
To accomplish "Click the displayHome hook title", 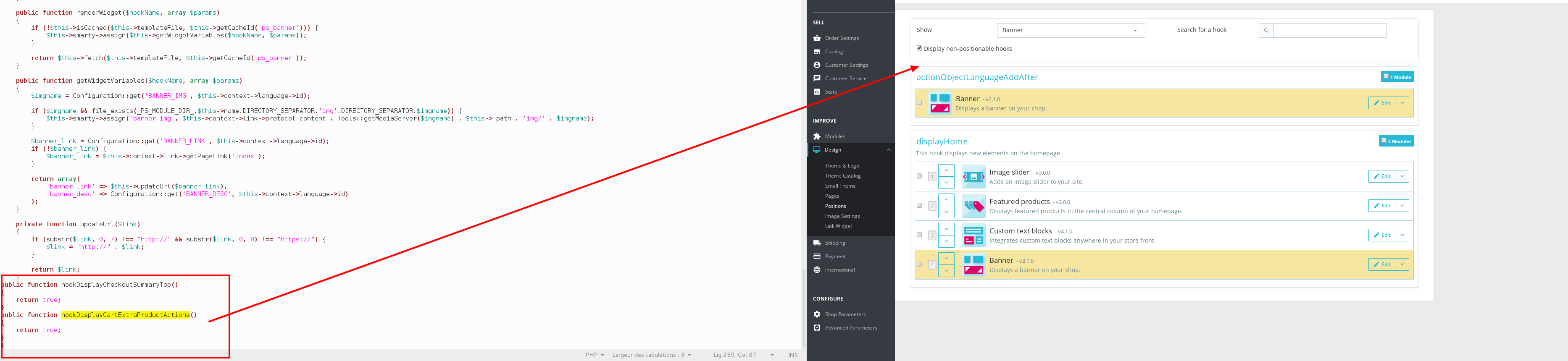I will [942, 141].
